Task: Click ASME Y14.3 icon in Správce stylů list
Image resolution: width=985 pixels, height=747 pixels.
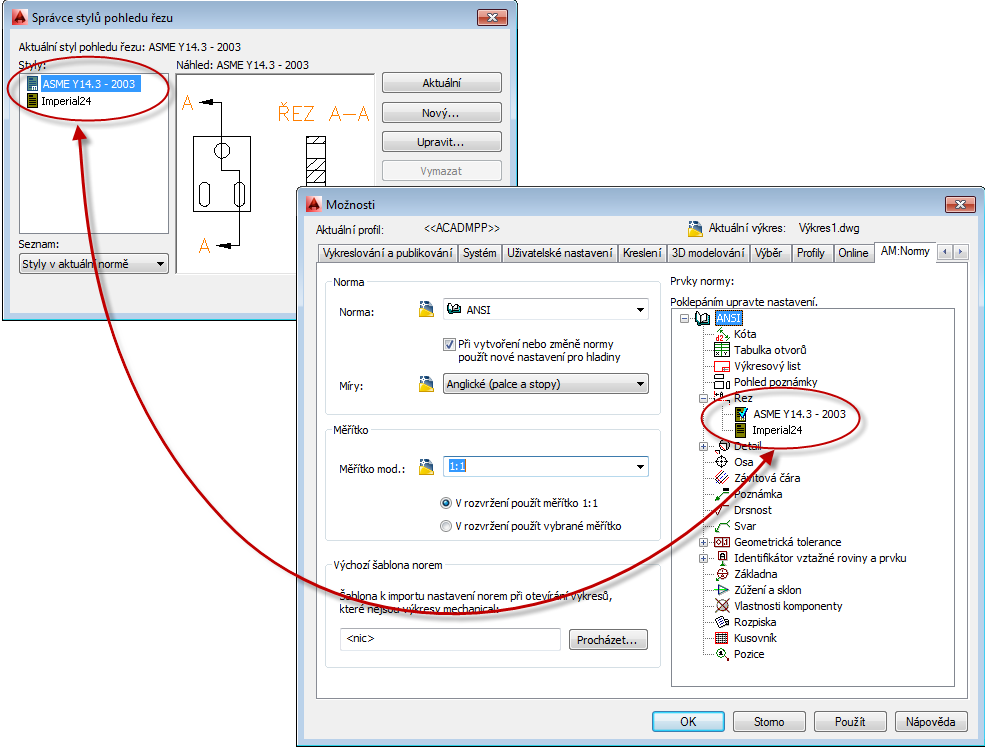Action: coord(33,84)
